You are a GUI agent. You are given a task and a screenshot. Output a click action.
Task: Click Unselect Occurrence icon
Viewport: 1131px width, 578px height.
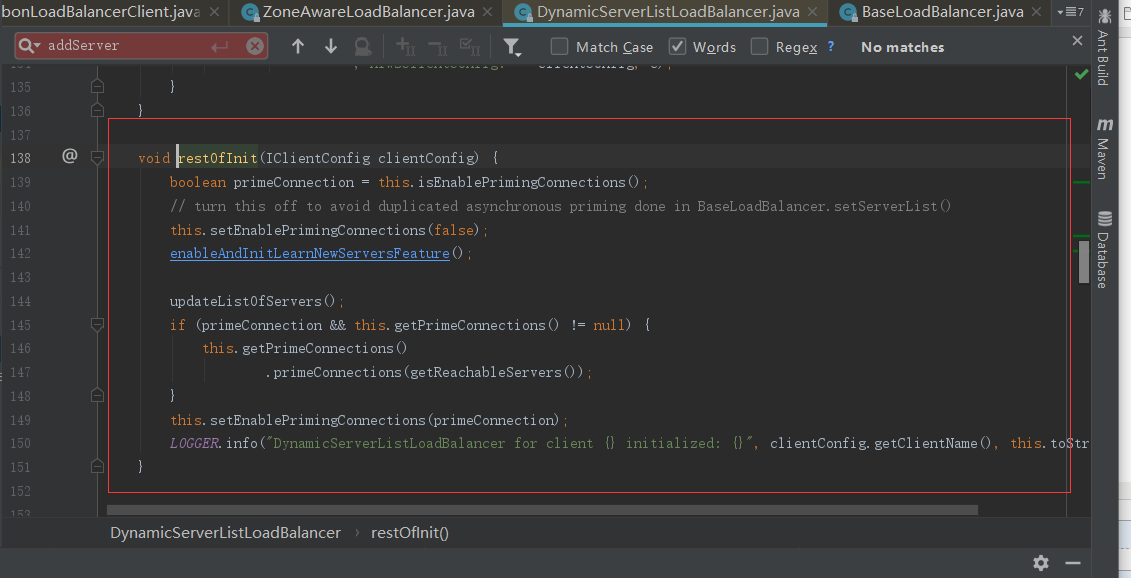tap(438, 46)
